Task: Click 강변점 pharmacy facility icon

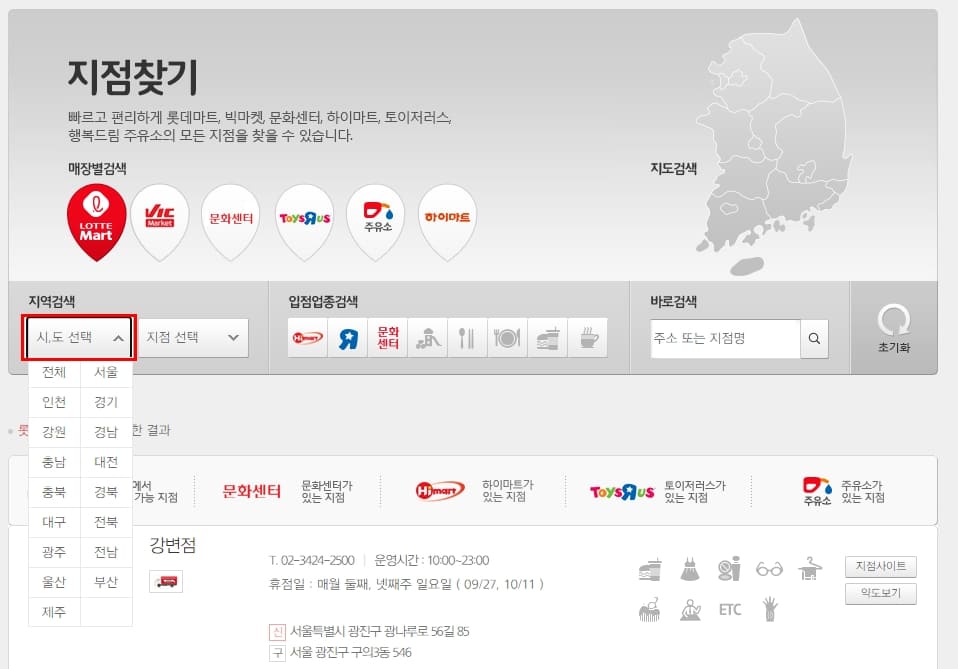Action: point(690,610)
